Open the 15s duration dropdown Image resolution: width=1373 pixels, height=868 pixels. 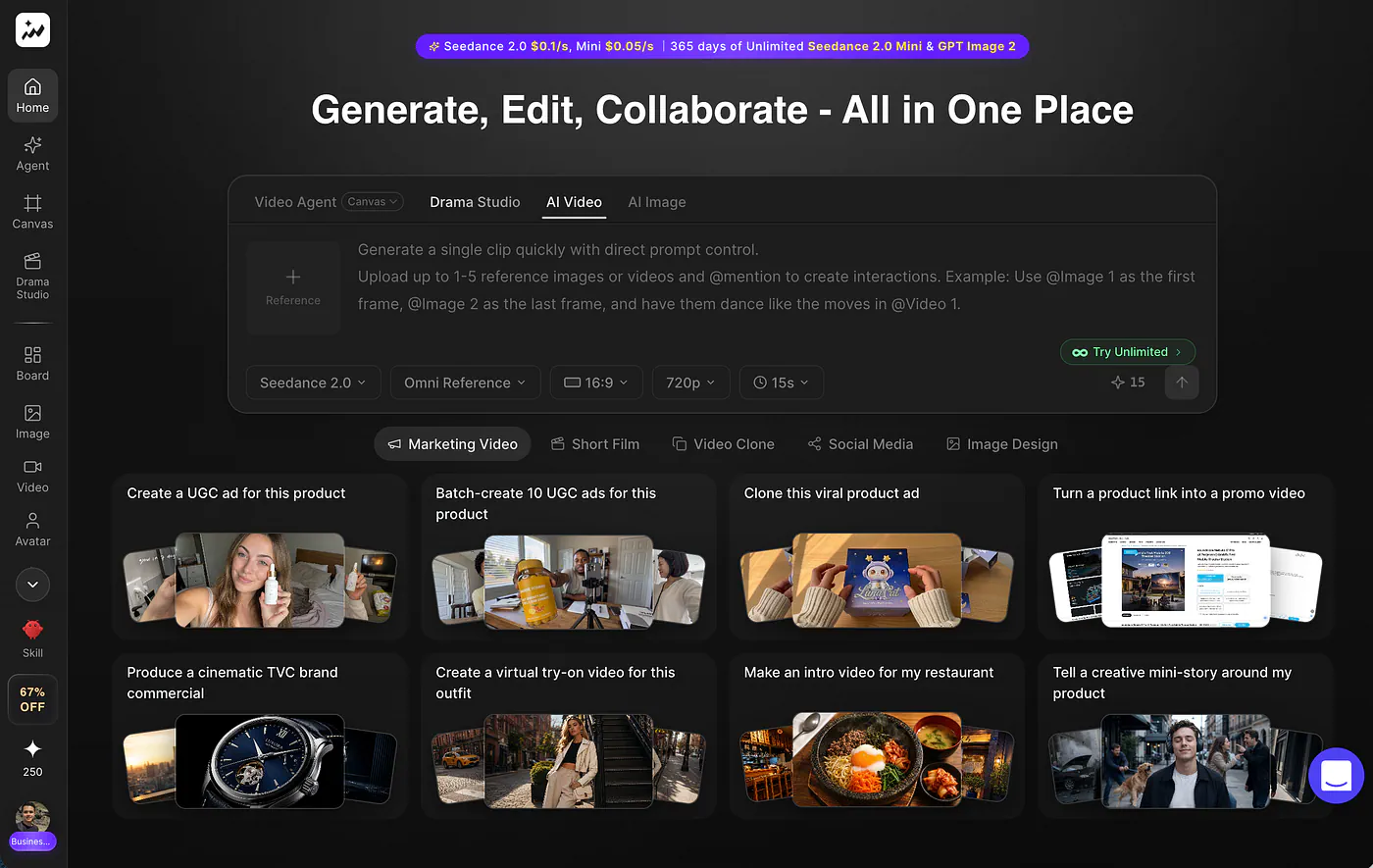[782, 383]
